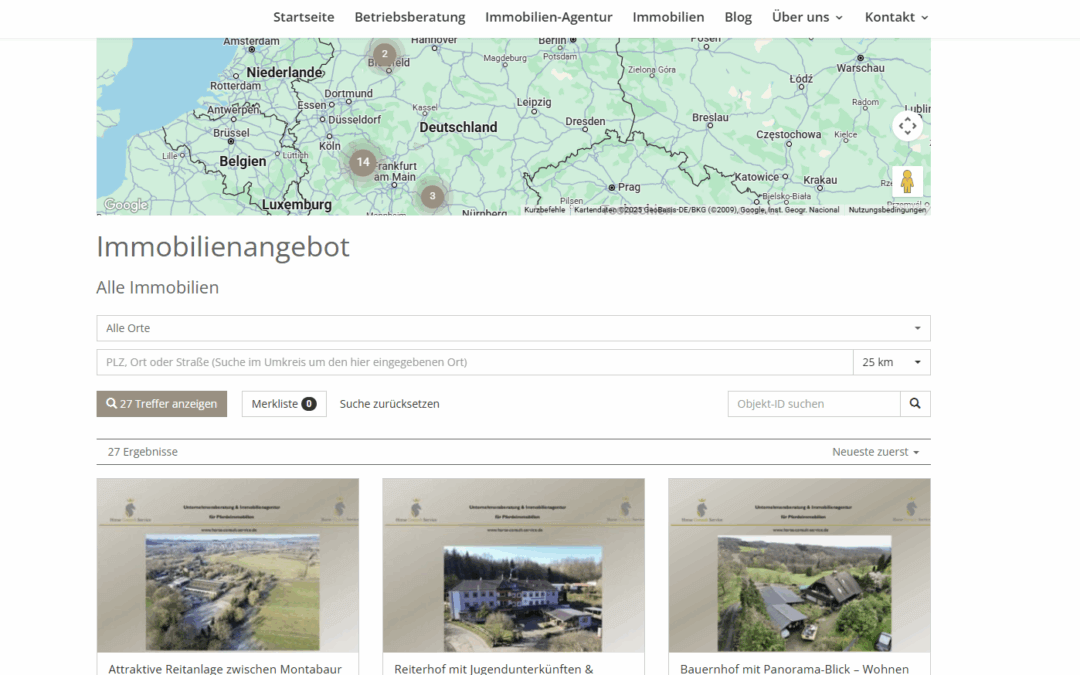
Task: Open the cluster marker showing 14 properties
Action: click(x=362, y=163)
